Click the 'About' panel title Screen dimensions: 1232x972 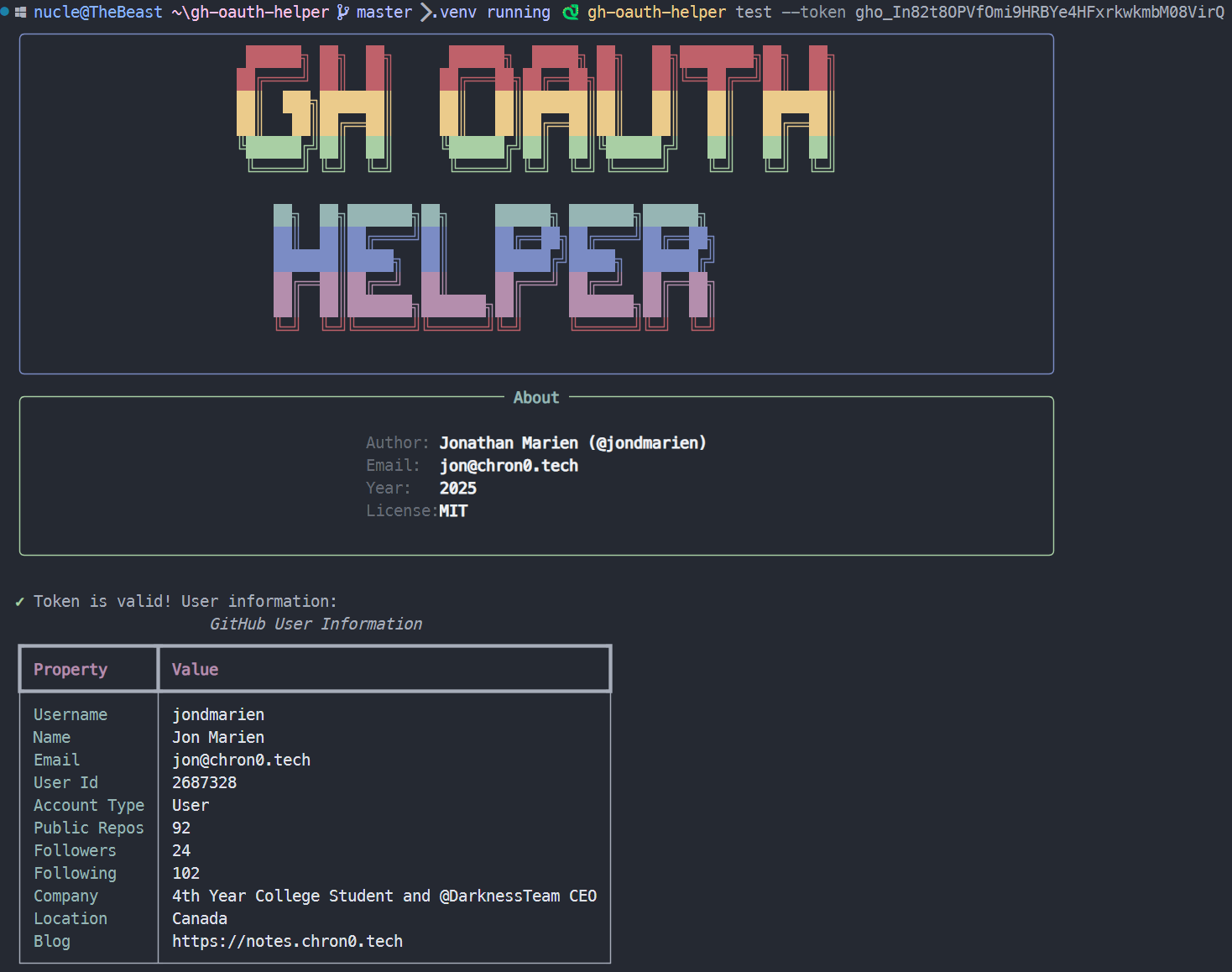click(x=536, y=398)
